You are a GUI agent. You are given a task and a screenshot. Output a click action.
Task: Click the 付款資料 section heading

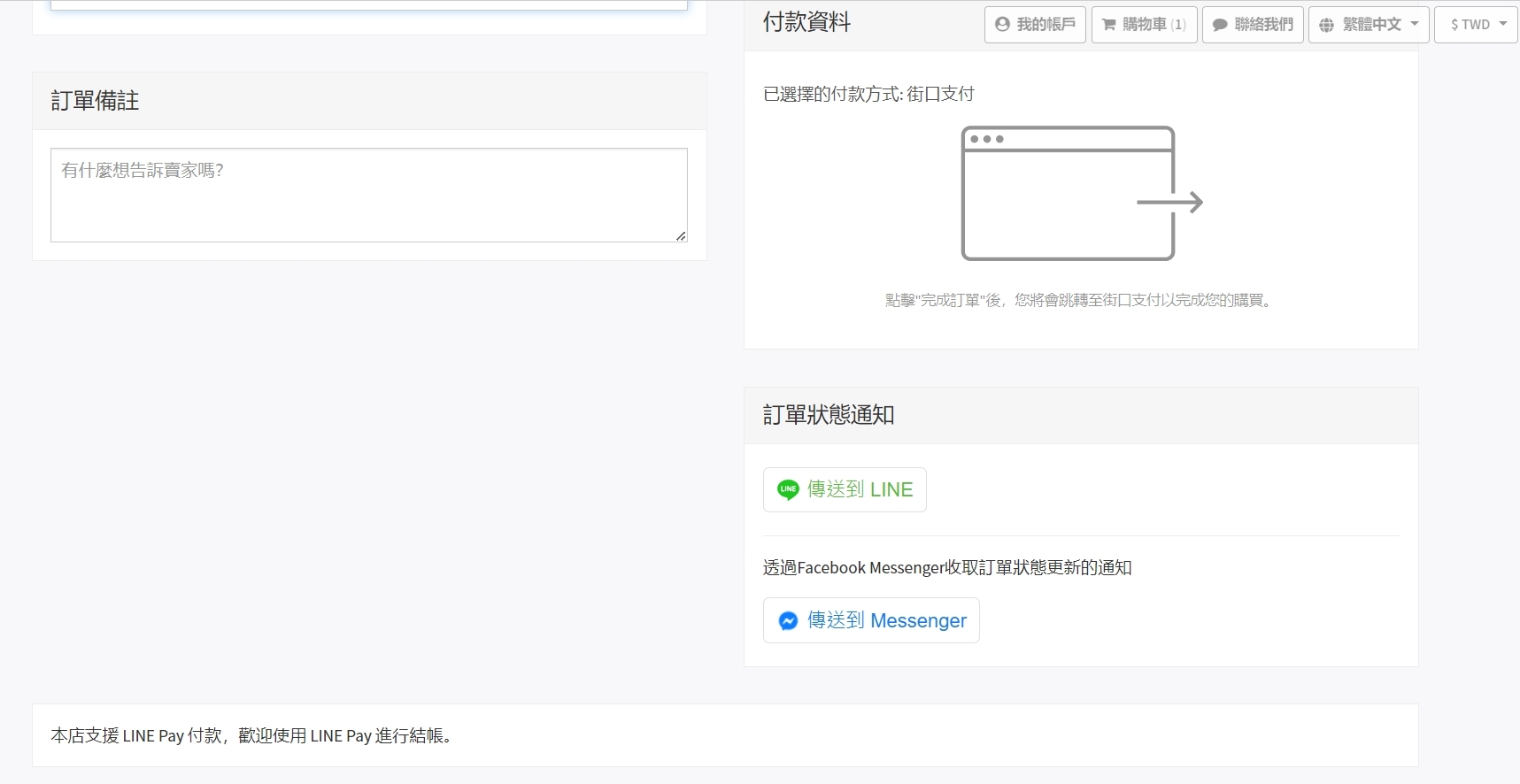pyautogui.click(x=806, y=22)
